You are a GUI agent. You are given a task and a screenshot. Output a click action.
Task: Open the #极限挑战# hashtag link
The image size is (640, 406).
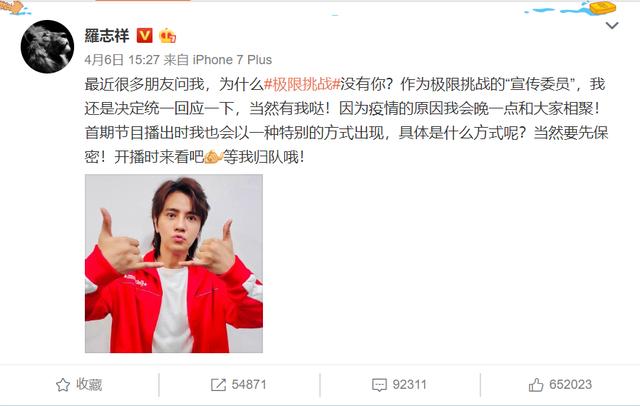(302, 84)
